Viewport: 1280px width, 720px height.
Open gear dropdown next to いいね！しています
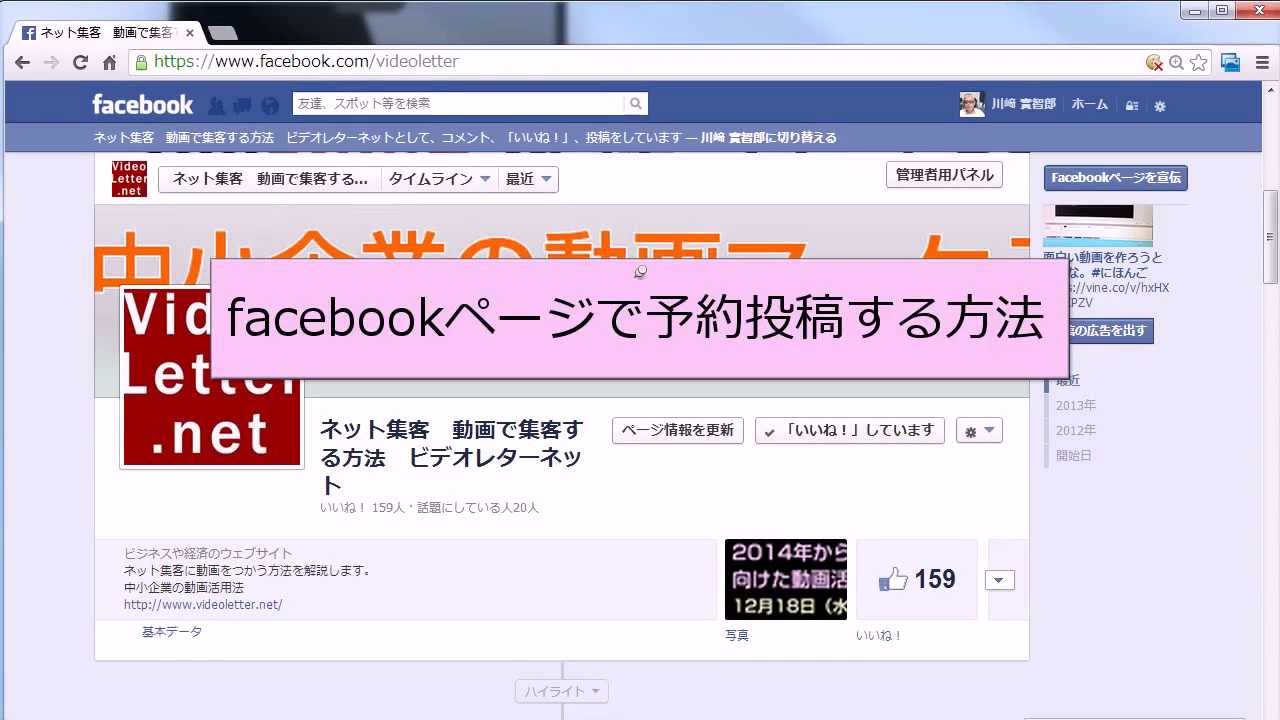pos(979,431)
